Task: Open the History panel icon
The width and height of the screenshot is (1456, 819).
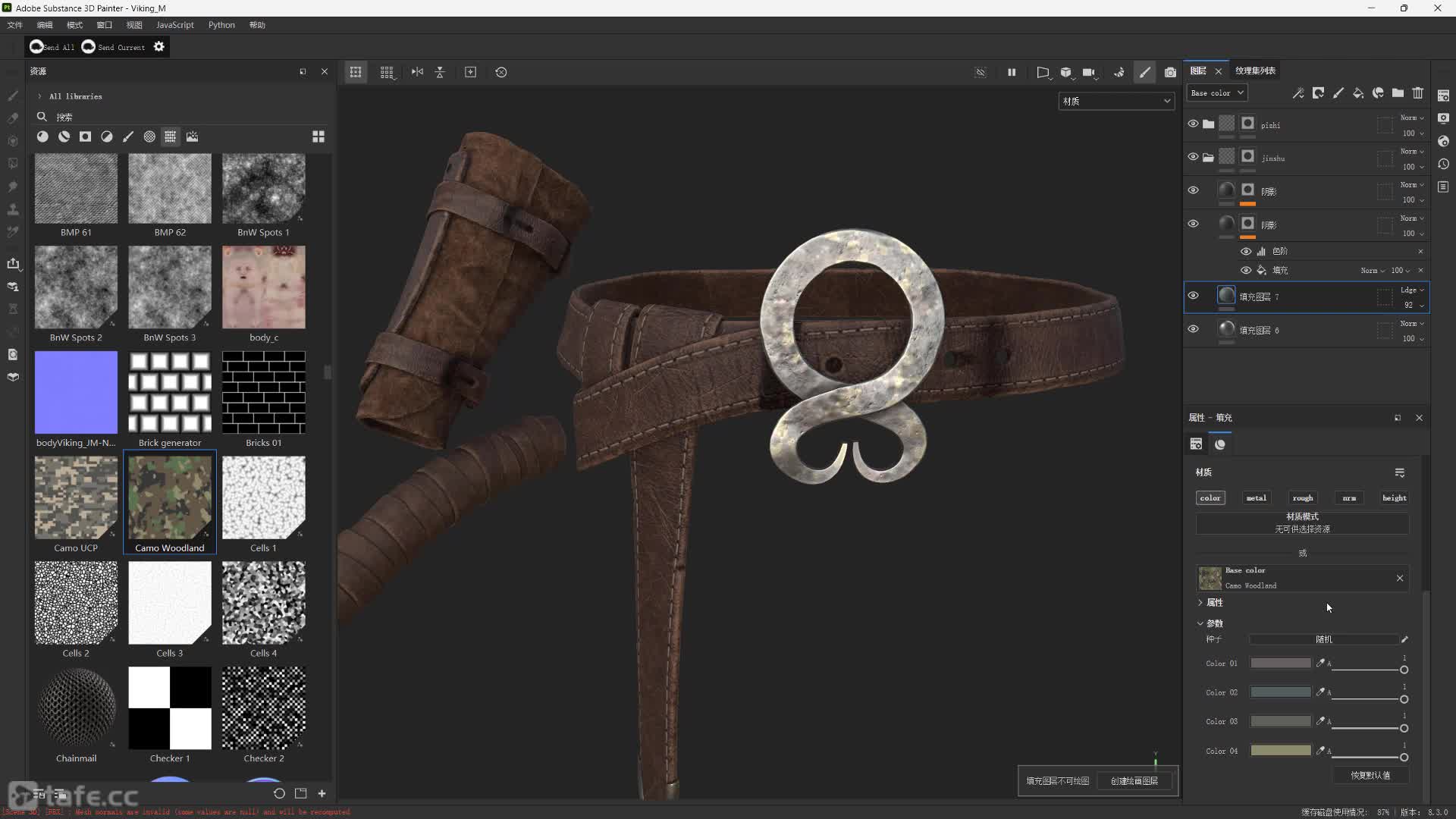Action: 1443,164
